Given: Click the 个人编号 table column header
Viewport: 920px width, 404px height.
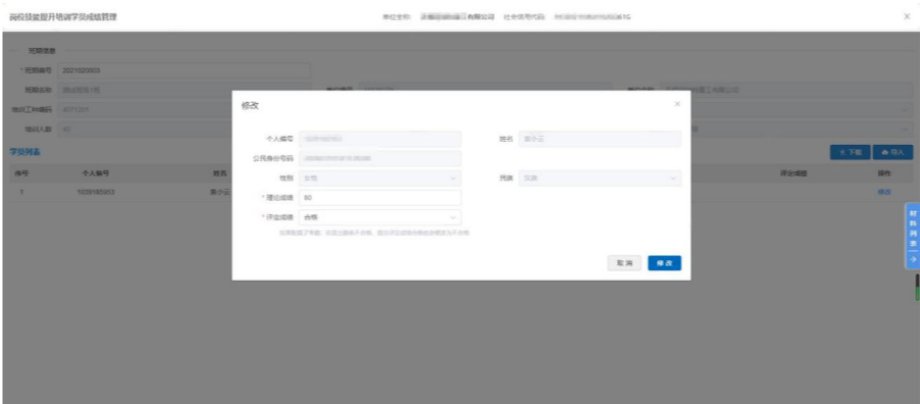Looking at the screenshot, I should (x=95, y=174).
